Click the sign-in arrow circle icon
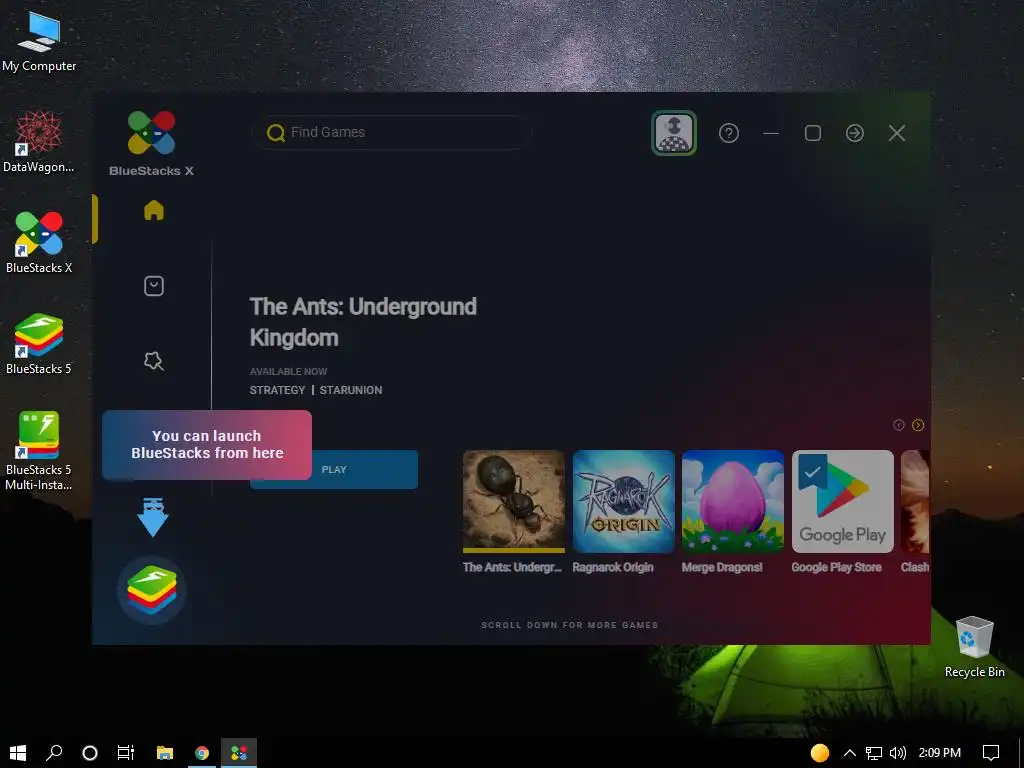The image size is (1024, 768). click(x=855, y=133)
